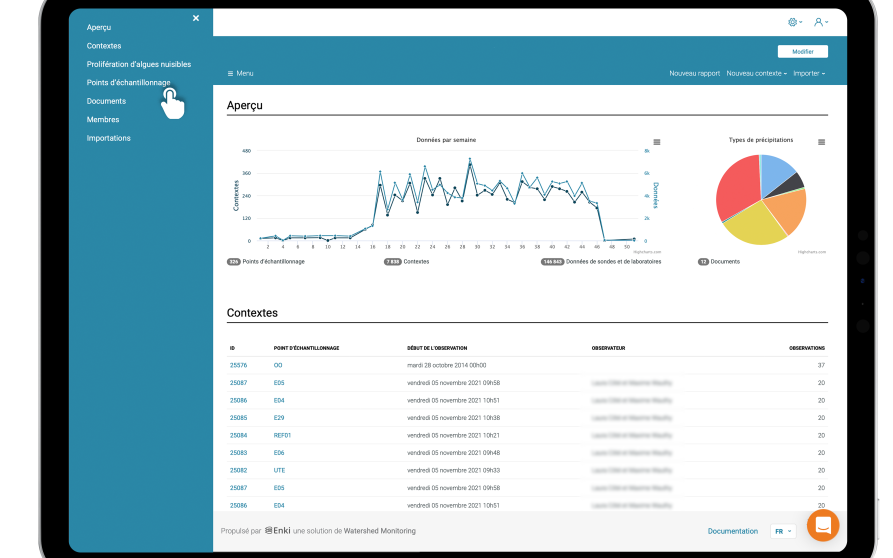Open Membres in sidebar
This screenshot has width=893, height=558.
coord(103,120)
